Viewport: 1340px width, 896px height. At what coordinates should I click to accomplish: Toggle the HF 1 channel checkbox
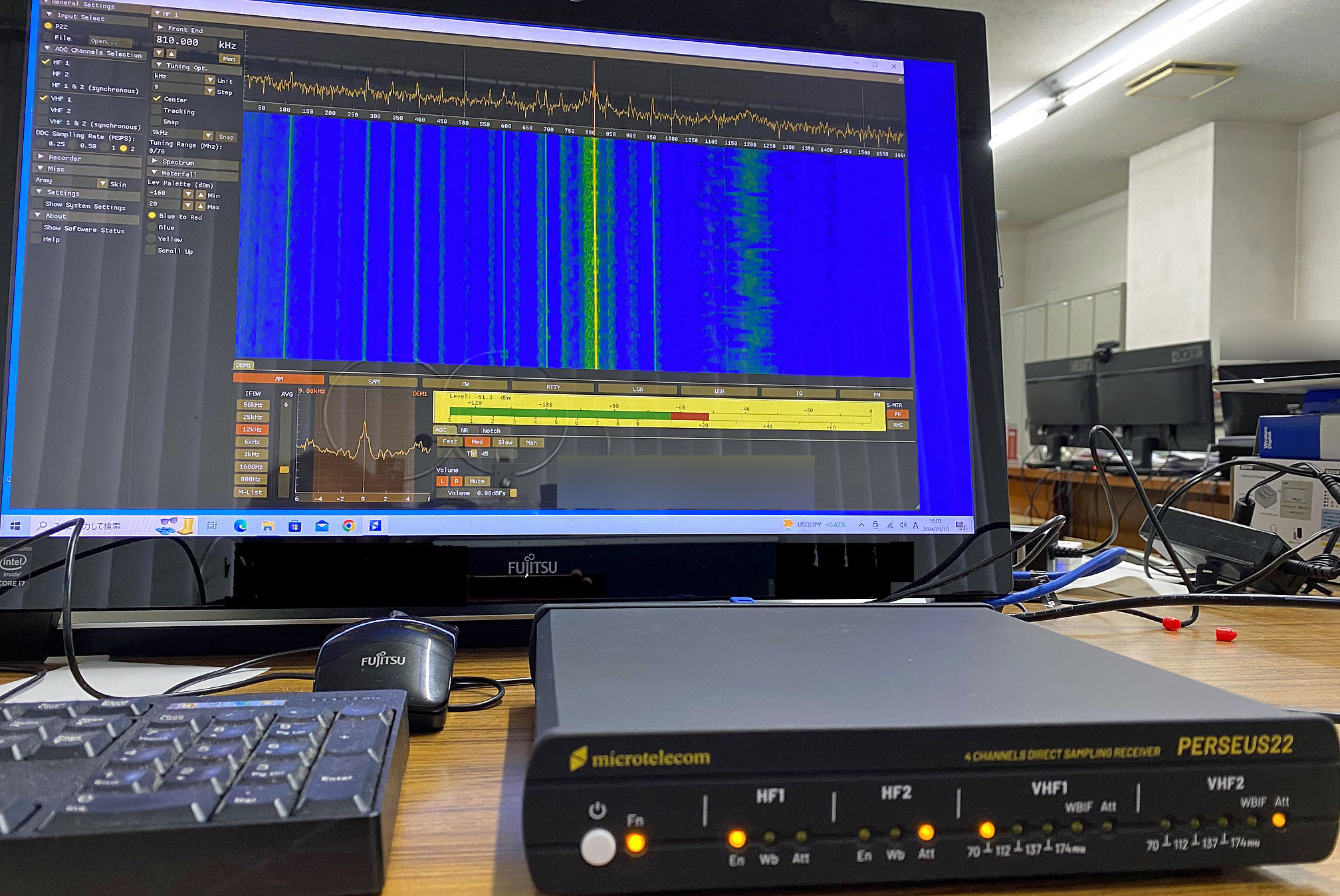[x=45, y=61]
